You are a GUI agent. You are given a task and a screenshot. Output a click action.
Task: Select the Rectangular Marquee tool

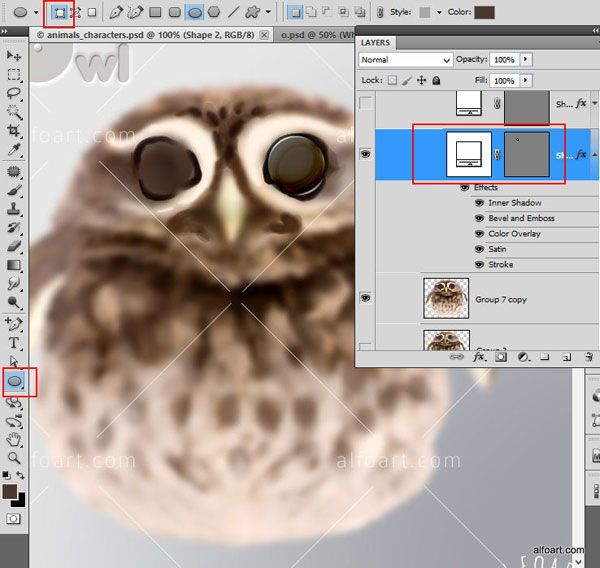[x=14, y=75]
